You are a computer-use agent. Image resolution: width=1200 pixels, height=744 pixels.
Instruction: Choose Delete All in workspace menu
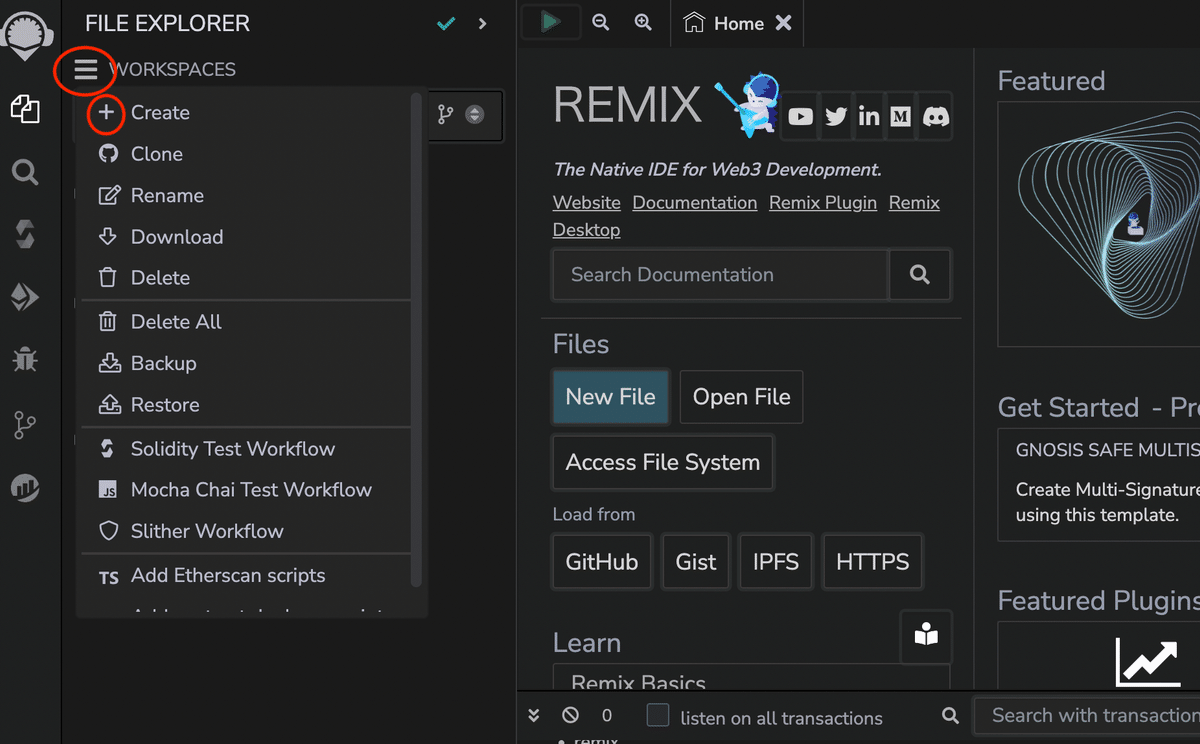pyautogui.click(x=245, y=322)
